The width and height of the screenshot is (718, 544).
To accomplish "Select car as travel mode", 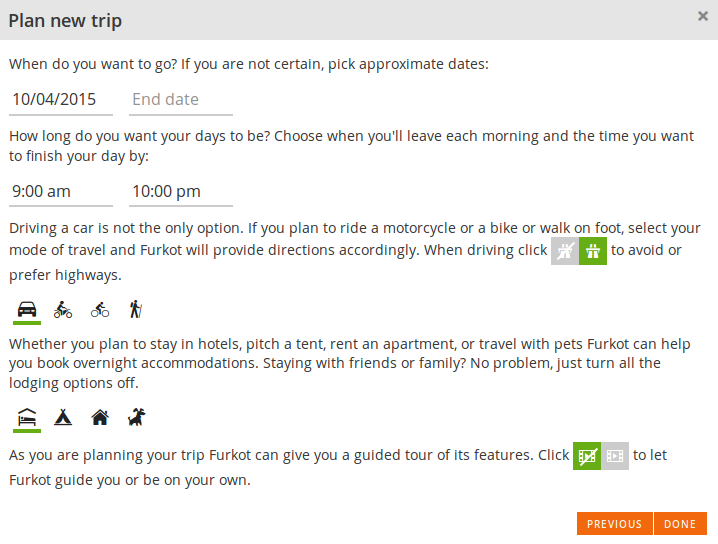I will click(x=27, y=309).
